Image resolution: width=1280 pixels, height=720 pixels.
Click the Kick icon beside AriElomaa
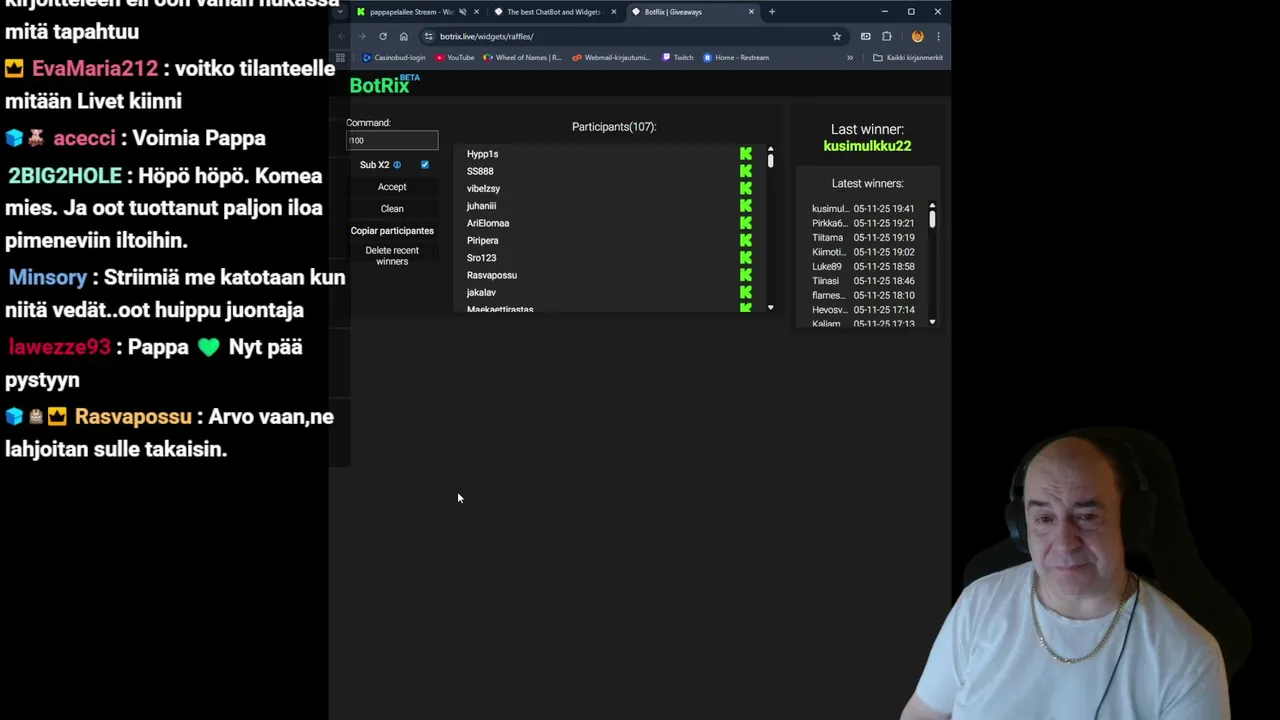coord(746,223)
